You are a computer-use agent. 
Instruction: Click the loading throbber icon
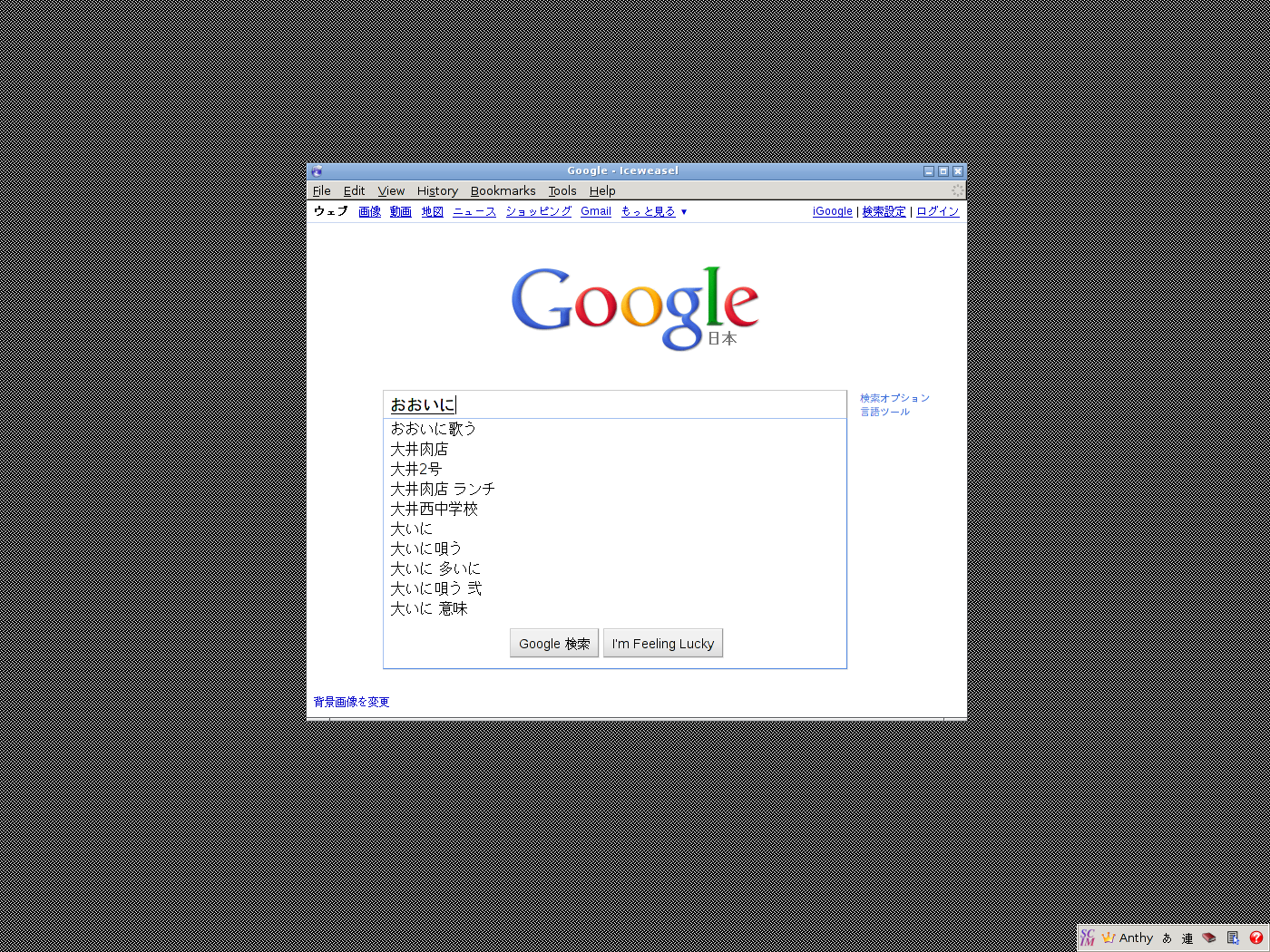957,190
